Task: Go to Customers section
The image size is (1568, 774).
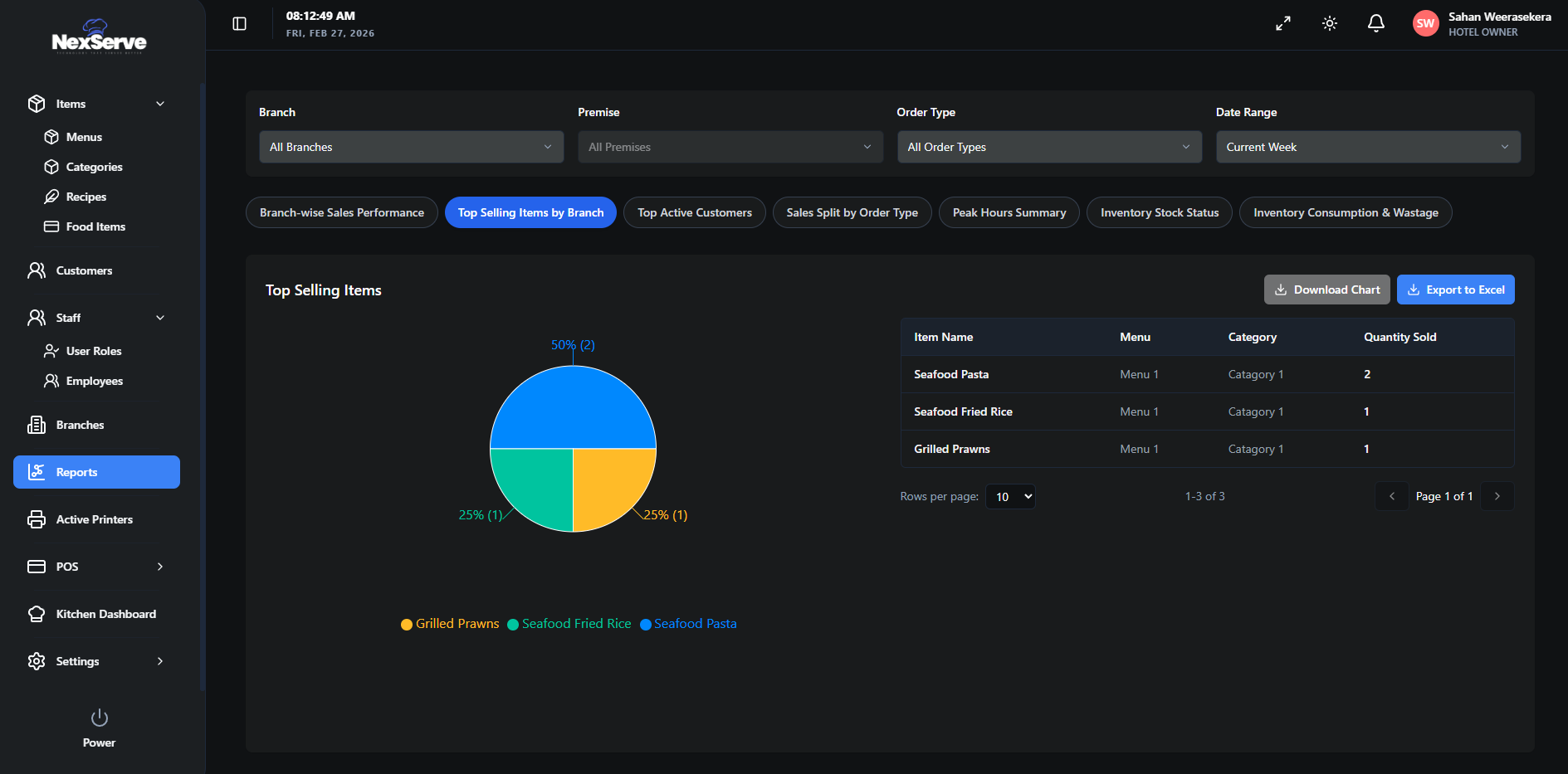Action: tap(84, 270)
